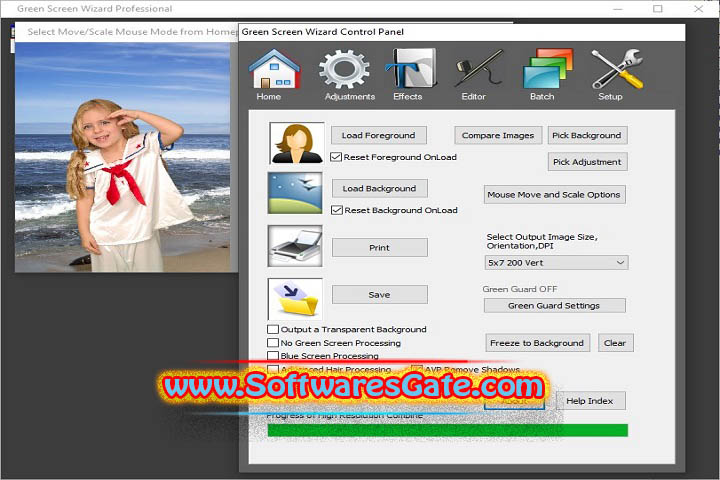Open the Batch images icon
Image resolution: width=720 pixels, height=480 pixels.
point(548,69)
